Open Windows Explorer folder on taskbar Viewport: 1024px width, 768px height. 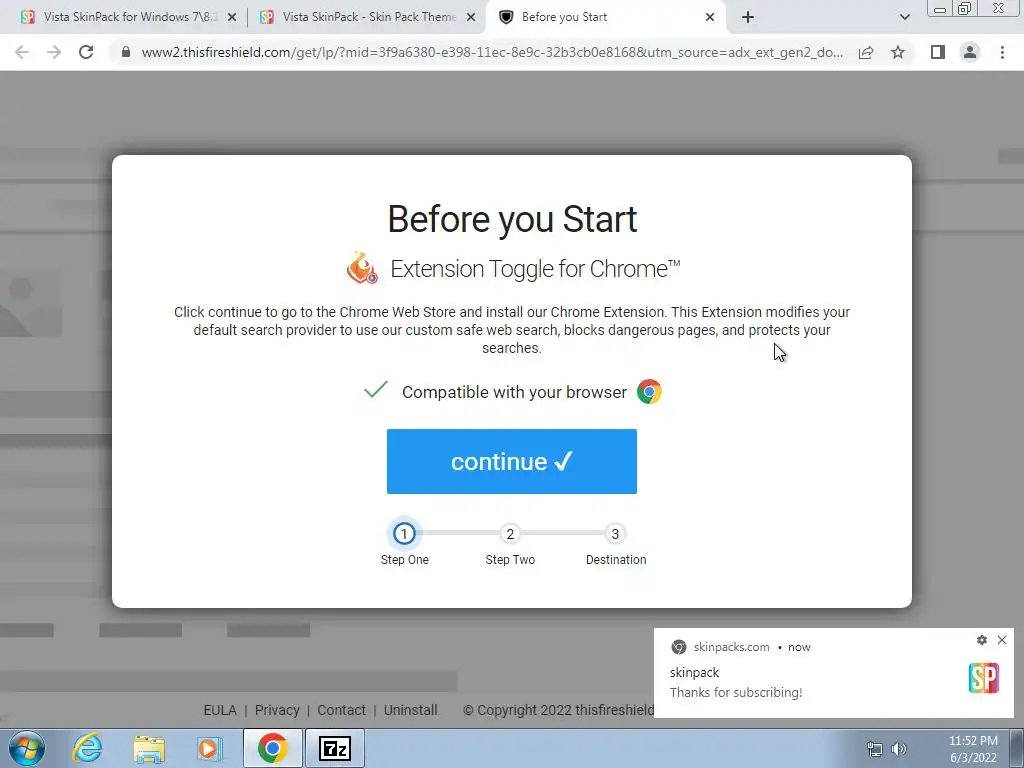pyautogui.click(x=149, y=748)
